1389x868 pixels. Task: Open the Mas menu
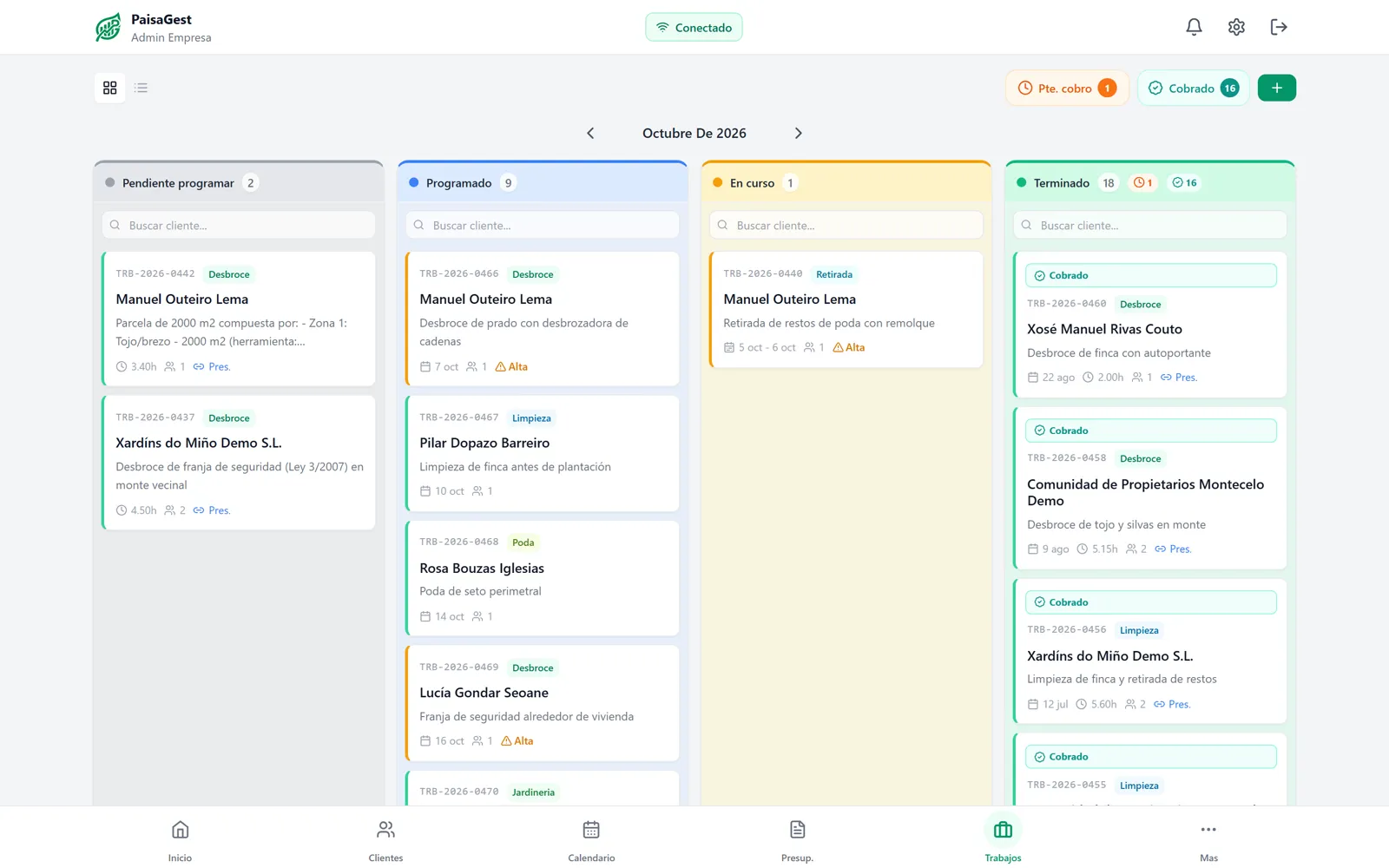(x=1208, y=839)
